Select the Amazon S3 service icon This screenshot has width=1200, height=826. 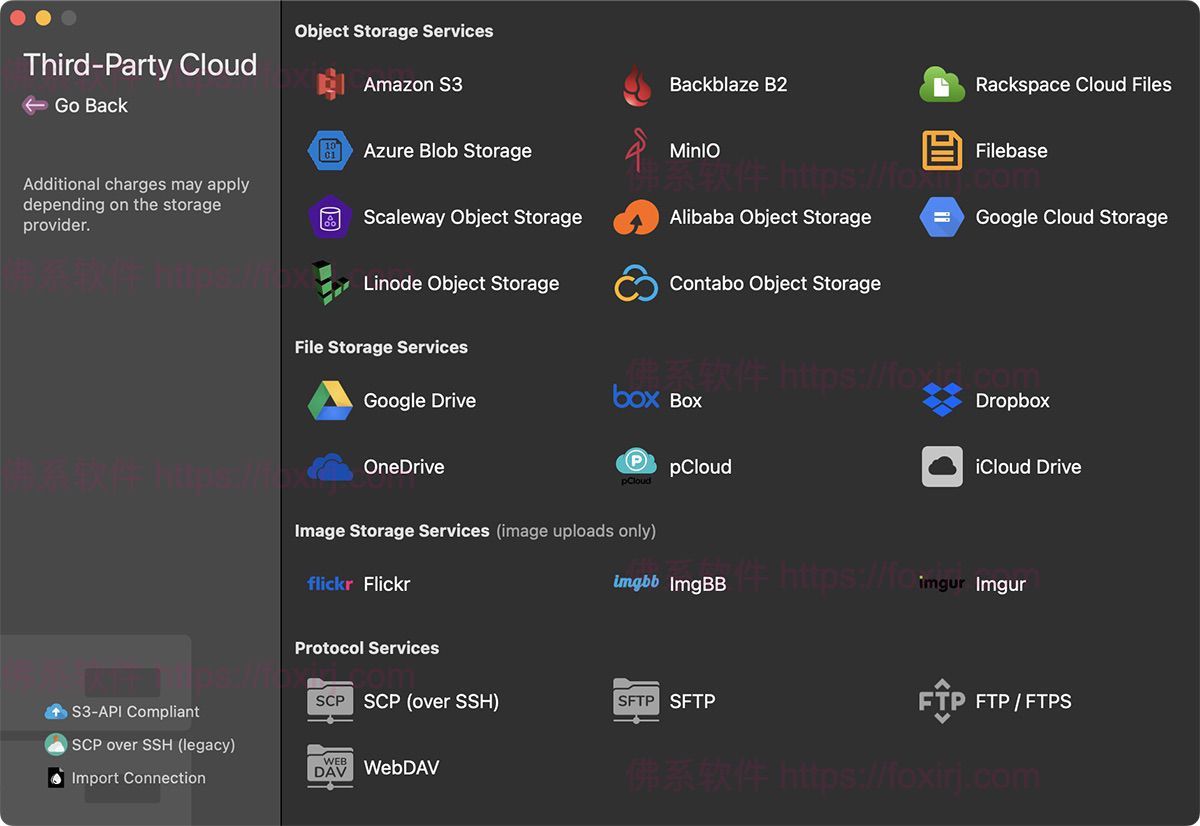(x=330, y=84)
